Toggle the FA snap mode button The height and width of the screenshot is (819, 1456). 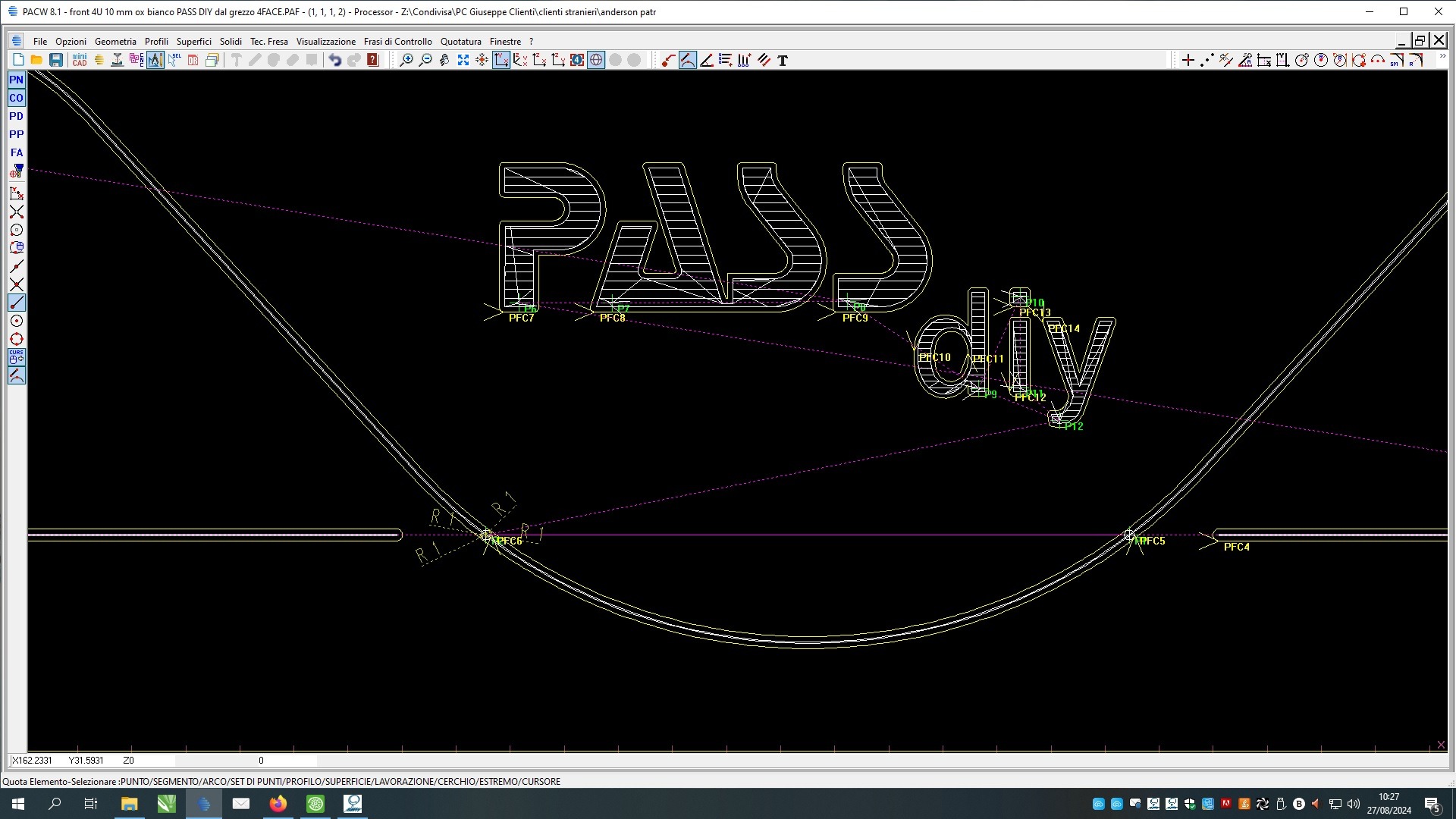(17, 152)
